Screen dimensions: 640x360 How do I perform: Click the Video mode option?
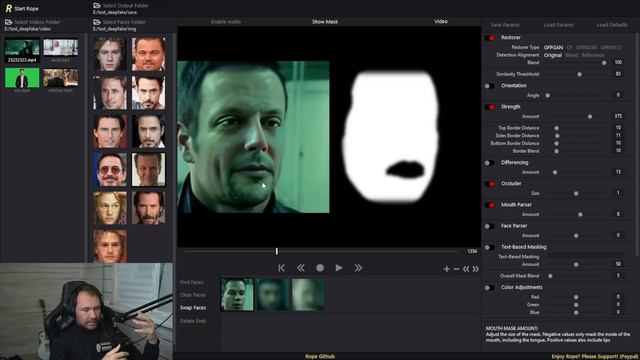click(441, 21)
